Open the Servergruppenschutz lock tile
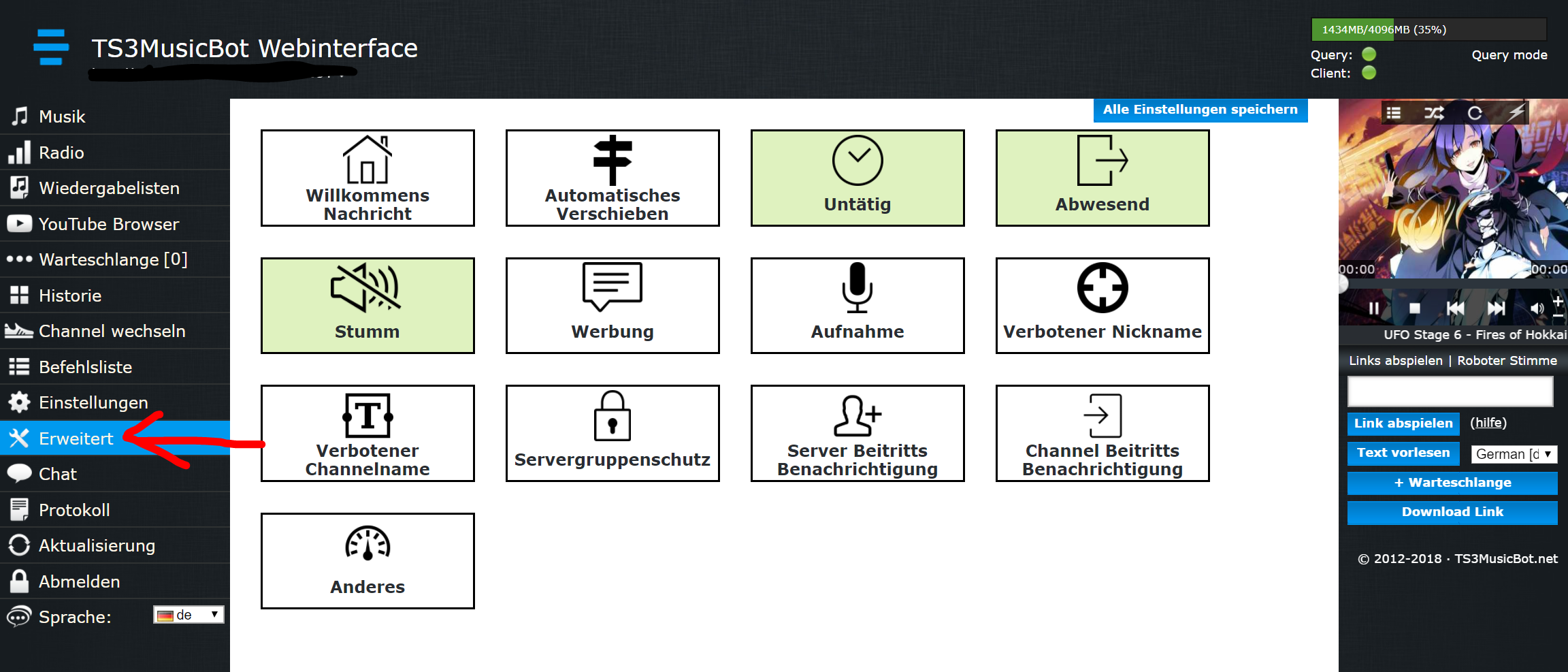Screen dimensions: 1568x672 pos(612,433)
